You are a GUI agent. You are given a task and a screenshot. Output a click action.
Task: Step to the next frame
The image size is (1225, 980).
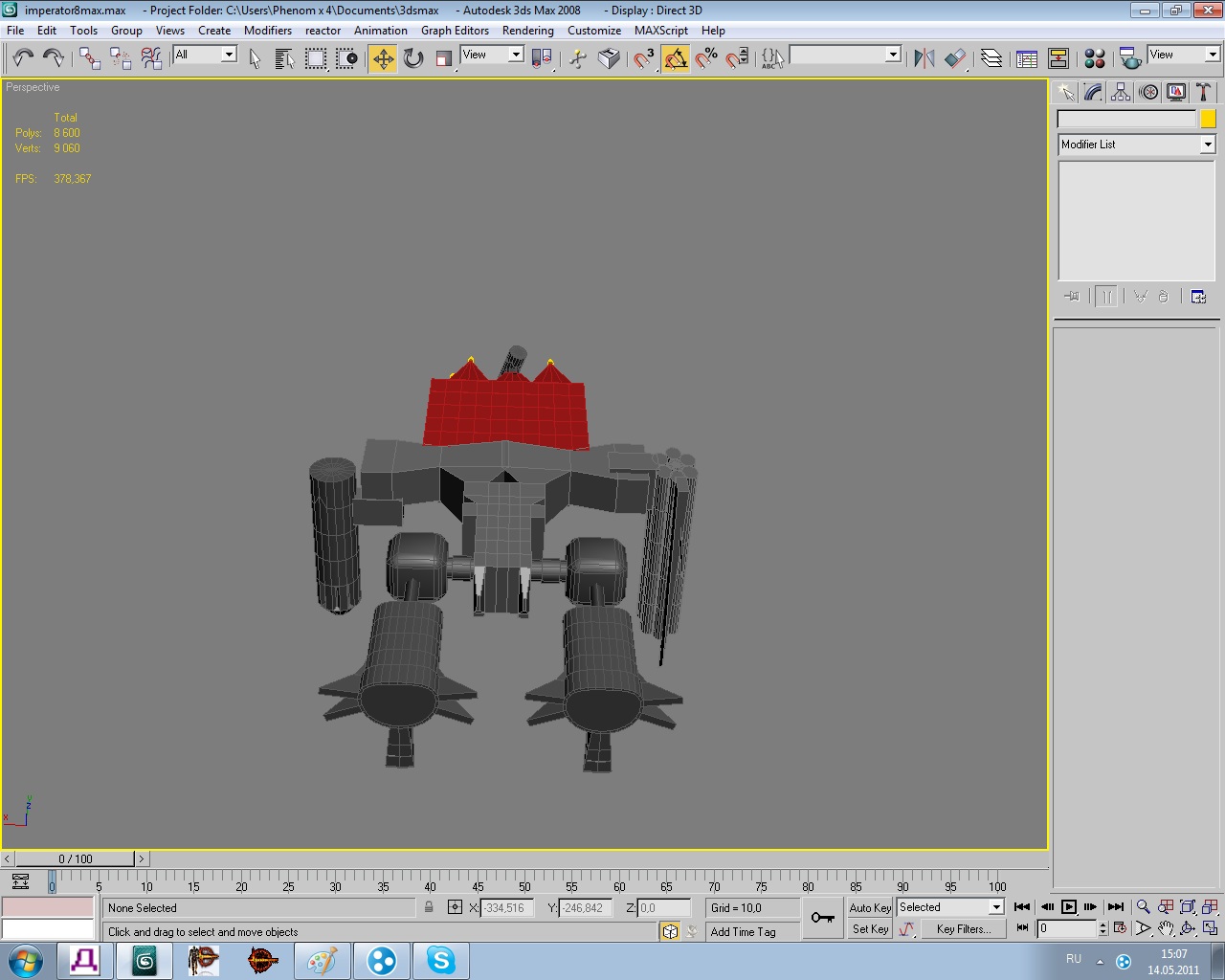(1091, 907)
